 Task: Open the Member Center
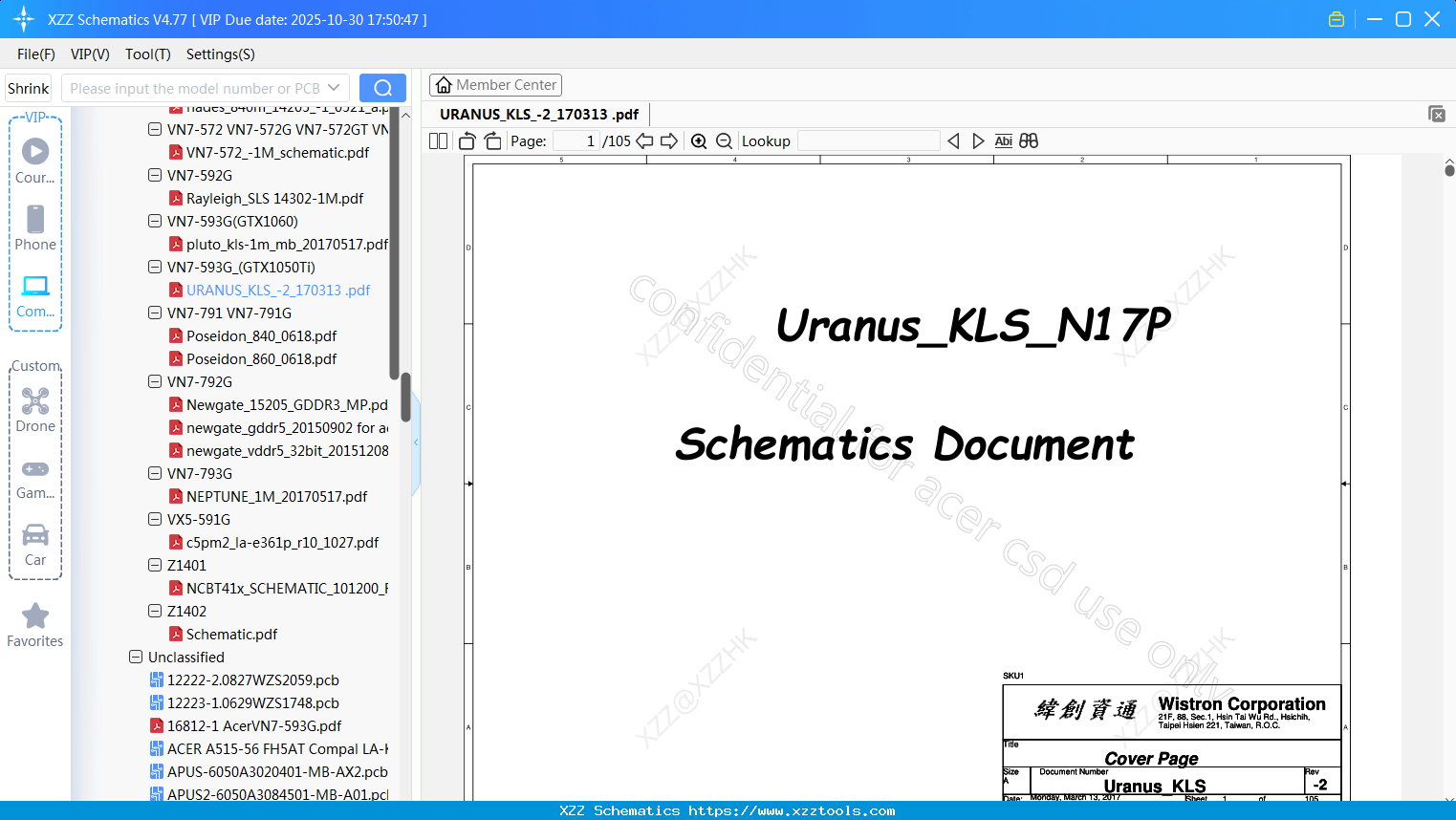click(x=495, y=85)
